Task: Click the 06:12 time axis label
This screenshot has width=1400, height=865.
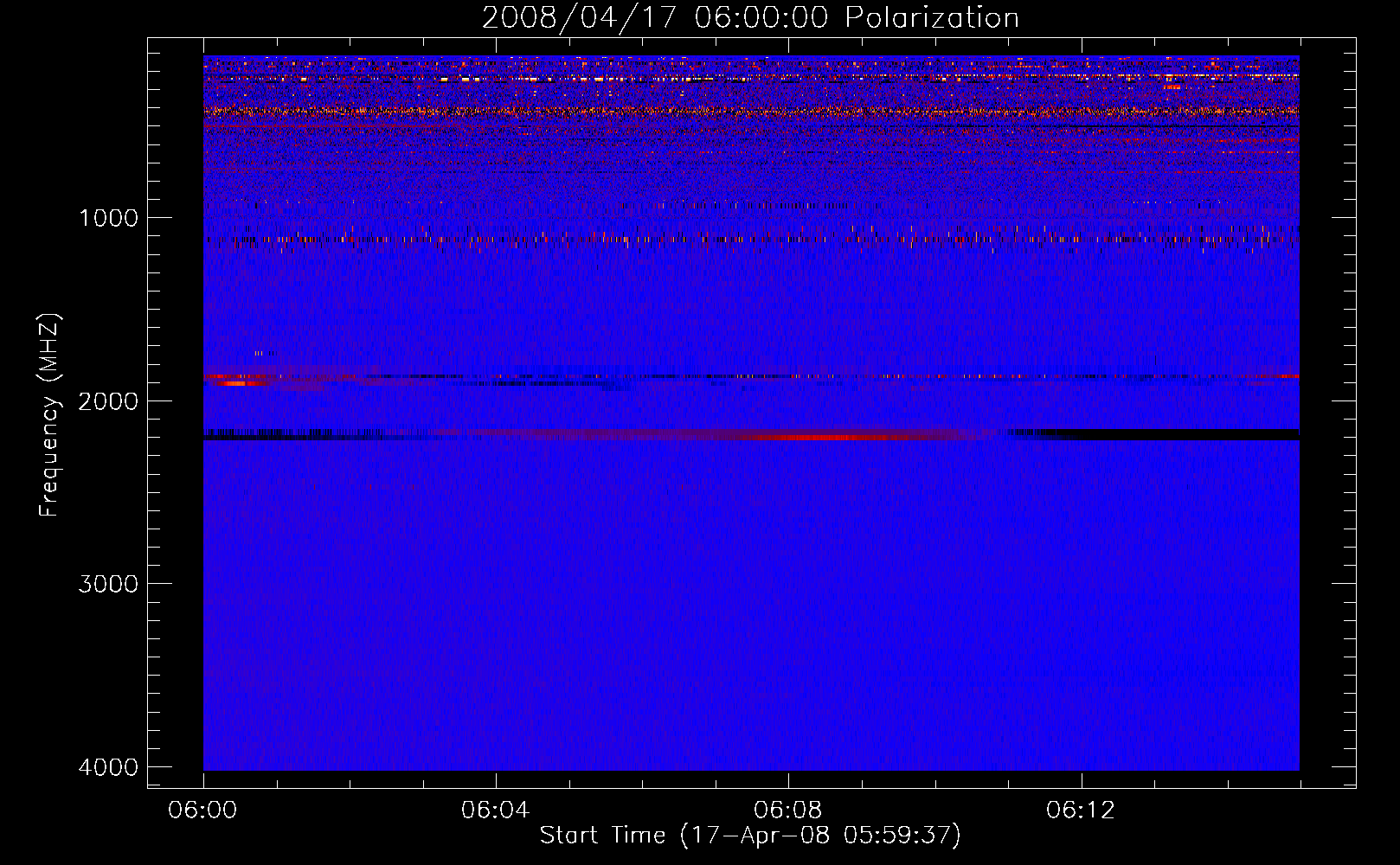Action: [x=1080, y=811]
